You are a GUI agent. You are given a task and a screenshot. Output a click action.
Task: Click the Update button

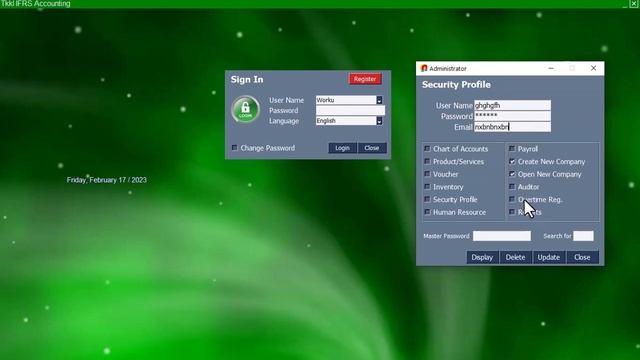(549, 257)
